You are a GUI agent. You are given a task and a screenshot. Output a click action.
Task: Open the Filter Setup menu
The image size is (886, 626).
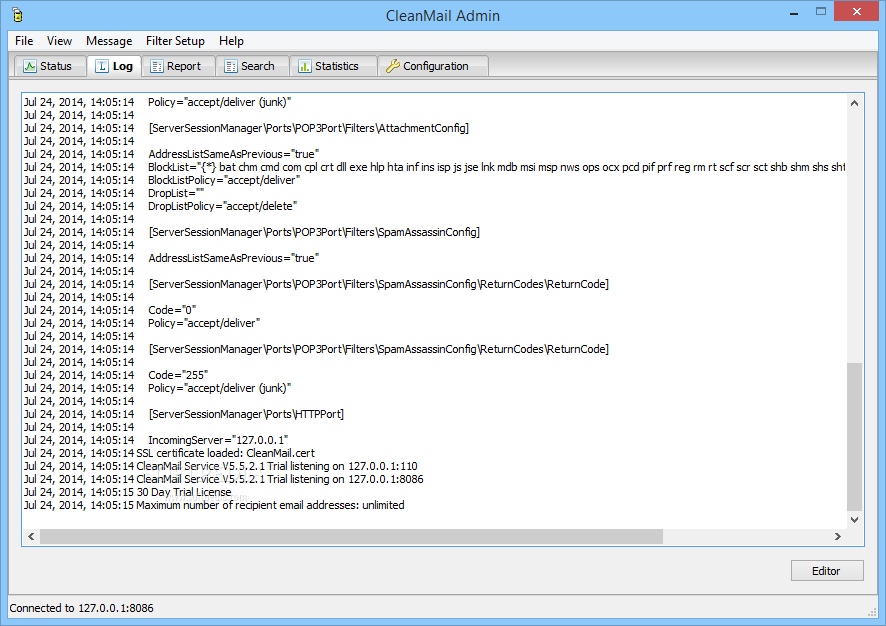175,41
